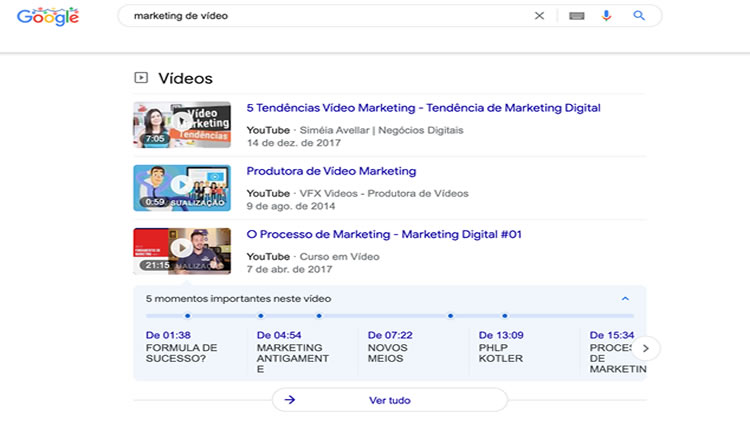Click the Google logo
The image size is (750, 422).
pyautogui.click(x=48, y=16)
